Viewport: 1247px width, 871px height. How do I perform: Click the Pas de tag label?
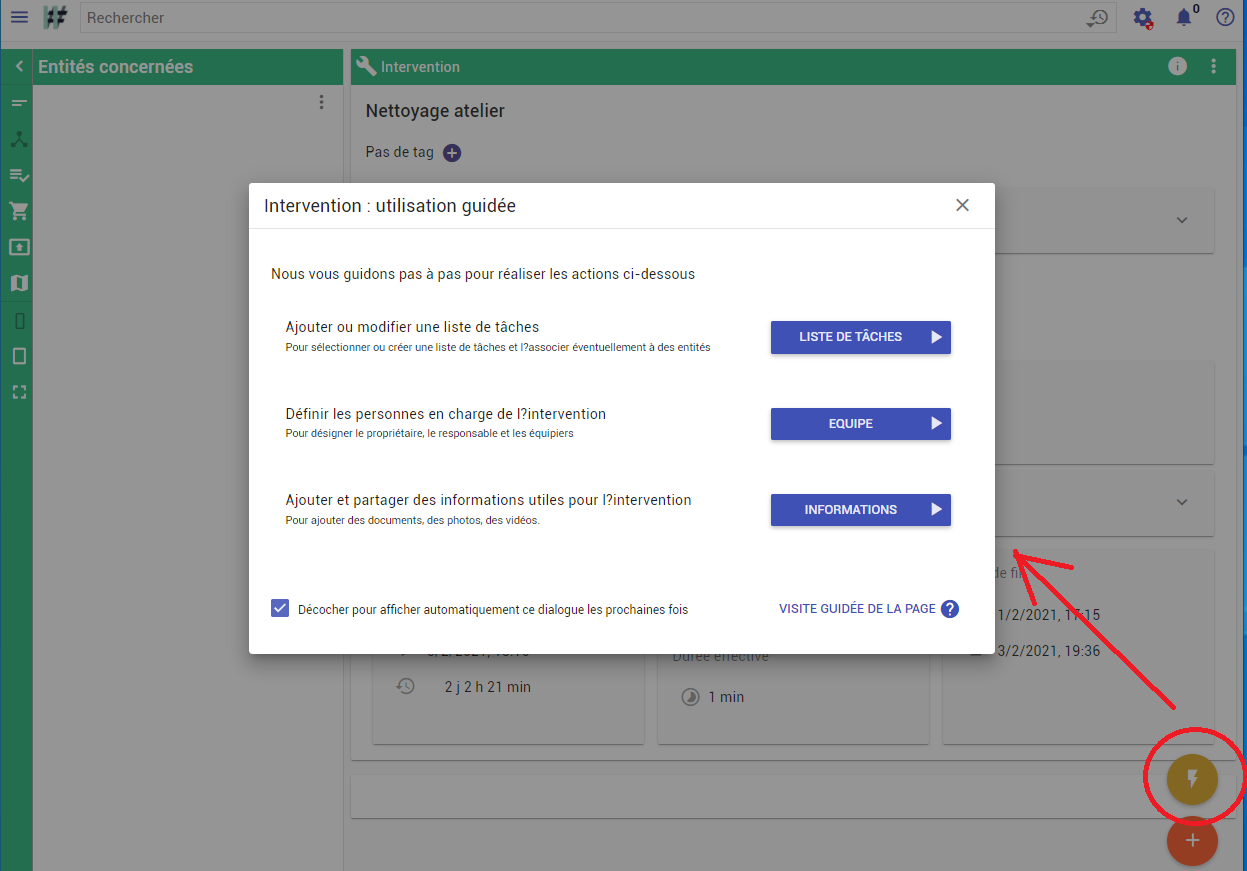point(400,153)
